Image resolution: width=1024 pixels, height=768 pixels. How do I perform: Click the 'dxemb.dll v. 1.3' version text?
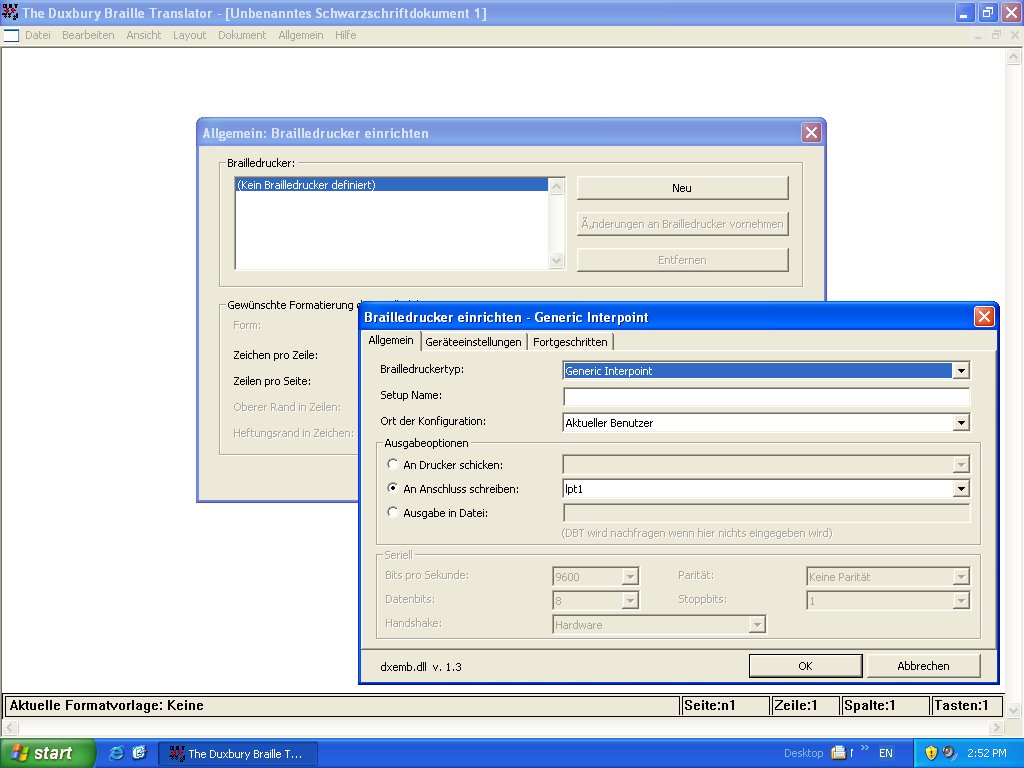[x=421, y=667]
